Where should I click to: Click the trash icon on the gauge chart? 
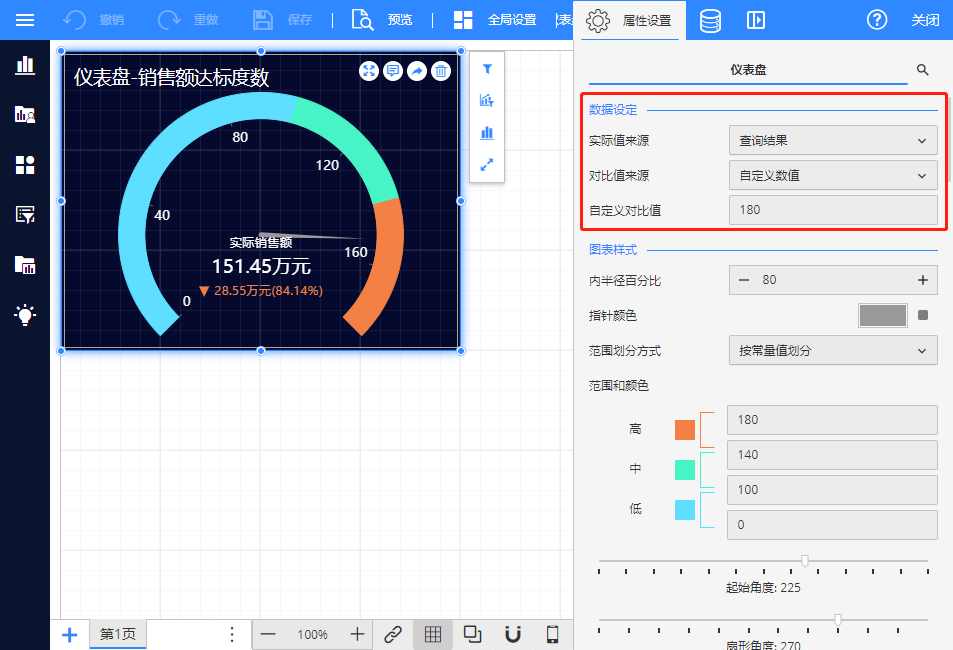pyautogui.click(x=441, y=71)
